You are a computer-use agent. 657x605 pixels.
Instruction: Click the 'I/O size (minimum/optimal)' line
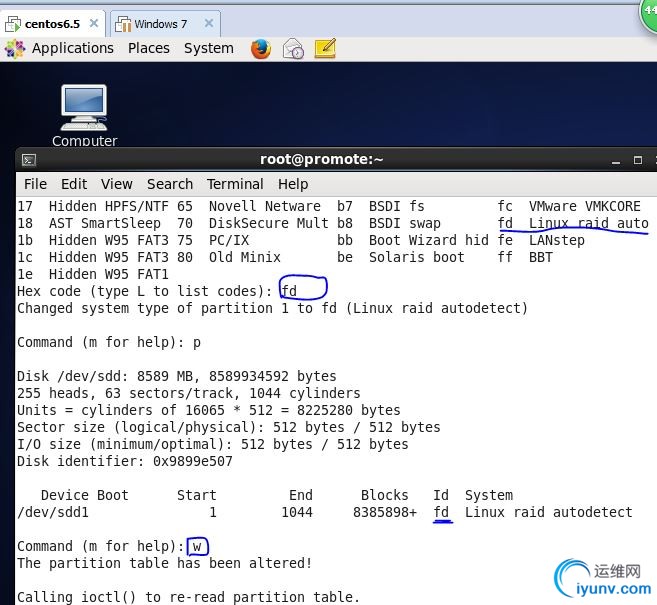[212, 444]
